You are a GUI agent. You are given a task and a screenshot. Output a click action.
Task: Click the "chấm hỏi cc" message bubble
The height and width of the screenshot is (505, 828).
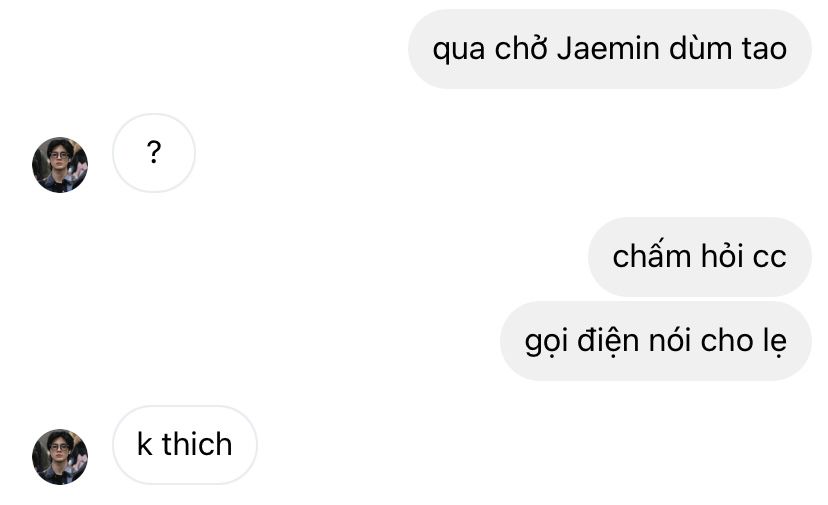pos(699,257)
